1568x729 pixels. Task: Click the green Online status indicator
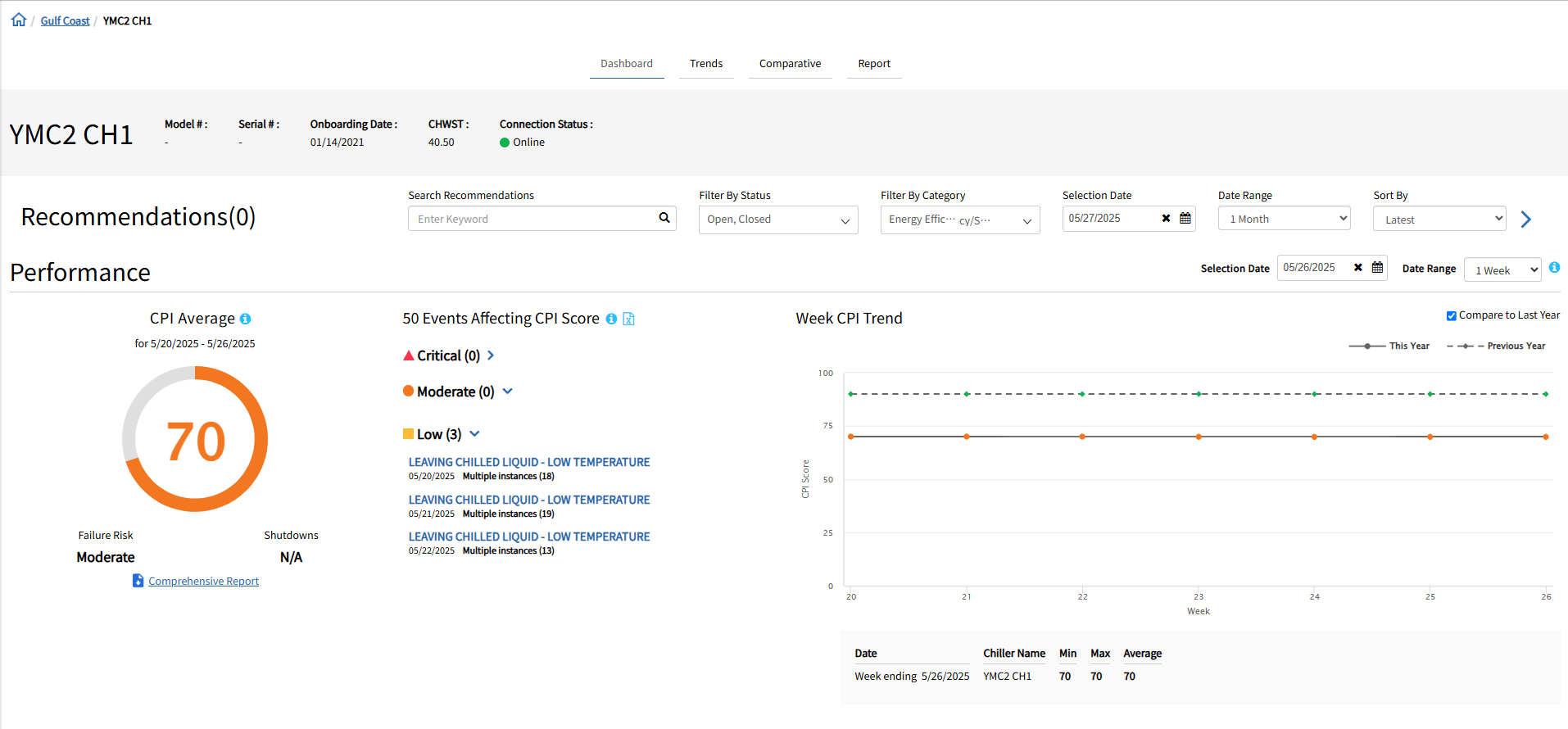click(x=505, y=143)
